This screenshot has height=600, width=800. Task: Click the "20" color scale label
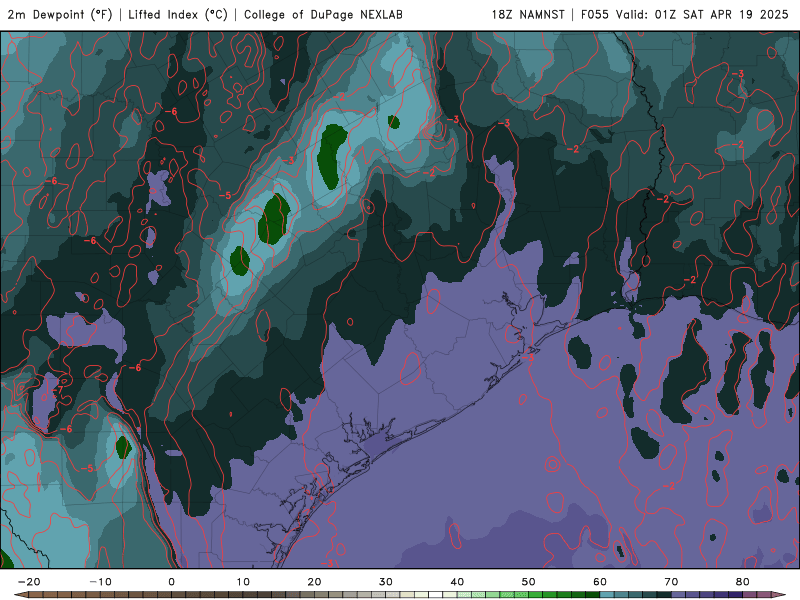314,582
